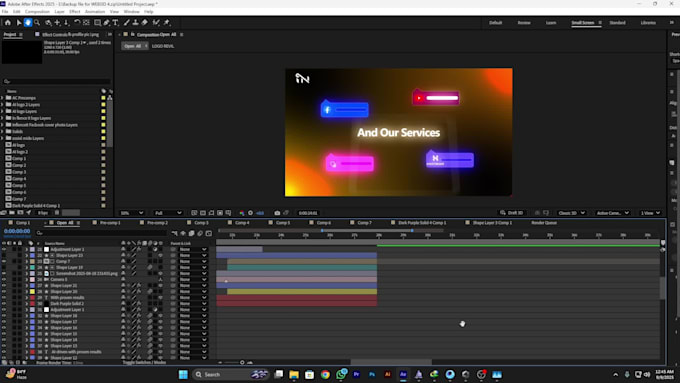Viewport: 680px width, 383px height.
Task: Expand Shape Layer 20 properties
Action: click(26, 292)
